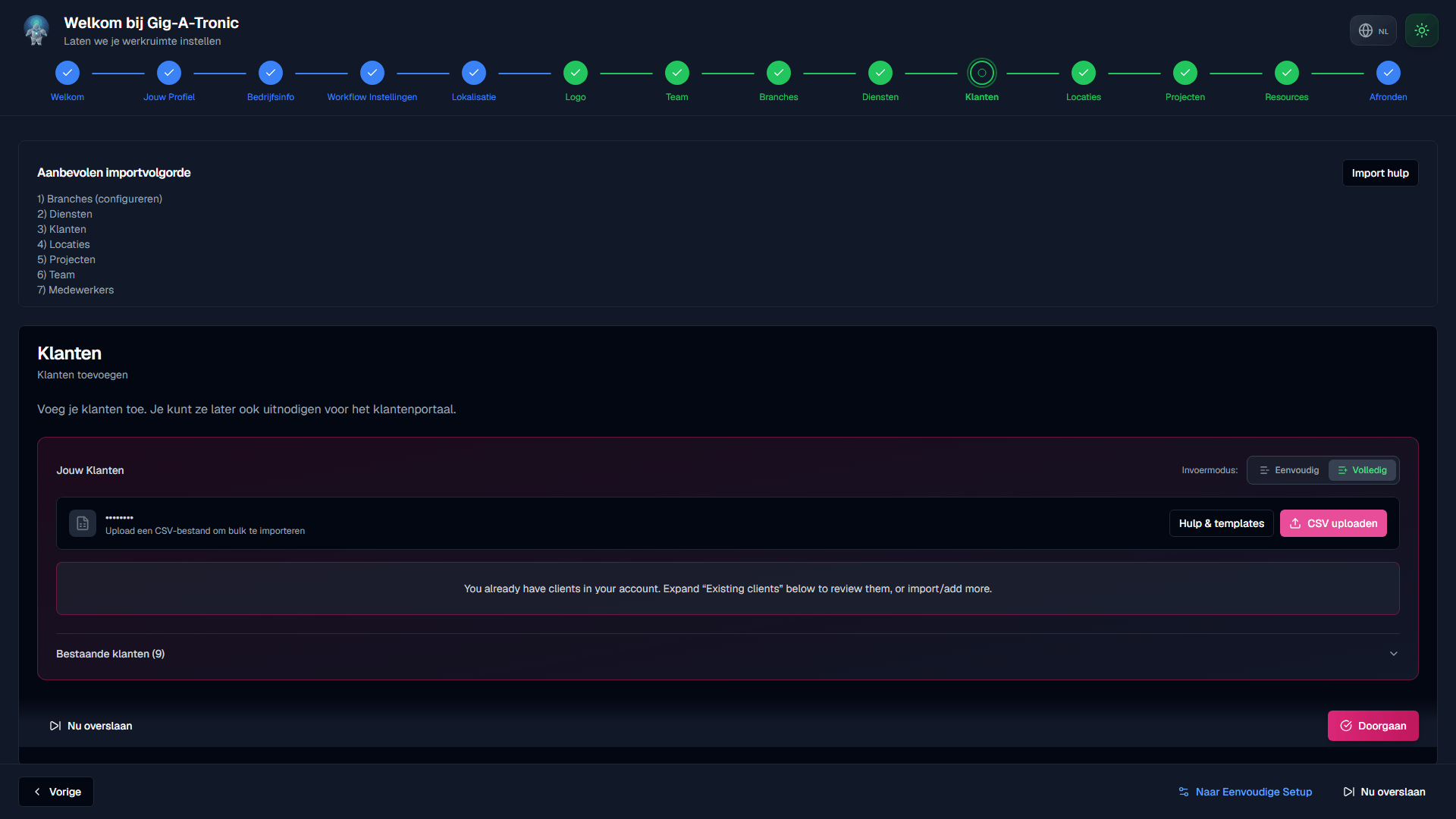Click the CSV uploaden button
The width and height of the screenshot is (1456, 819).
(1333, 523)
